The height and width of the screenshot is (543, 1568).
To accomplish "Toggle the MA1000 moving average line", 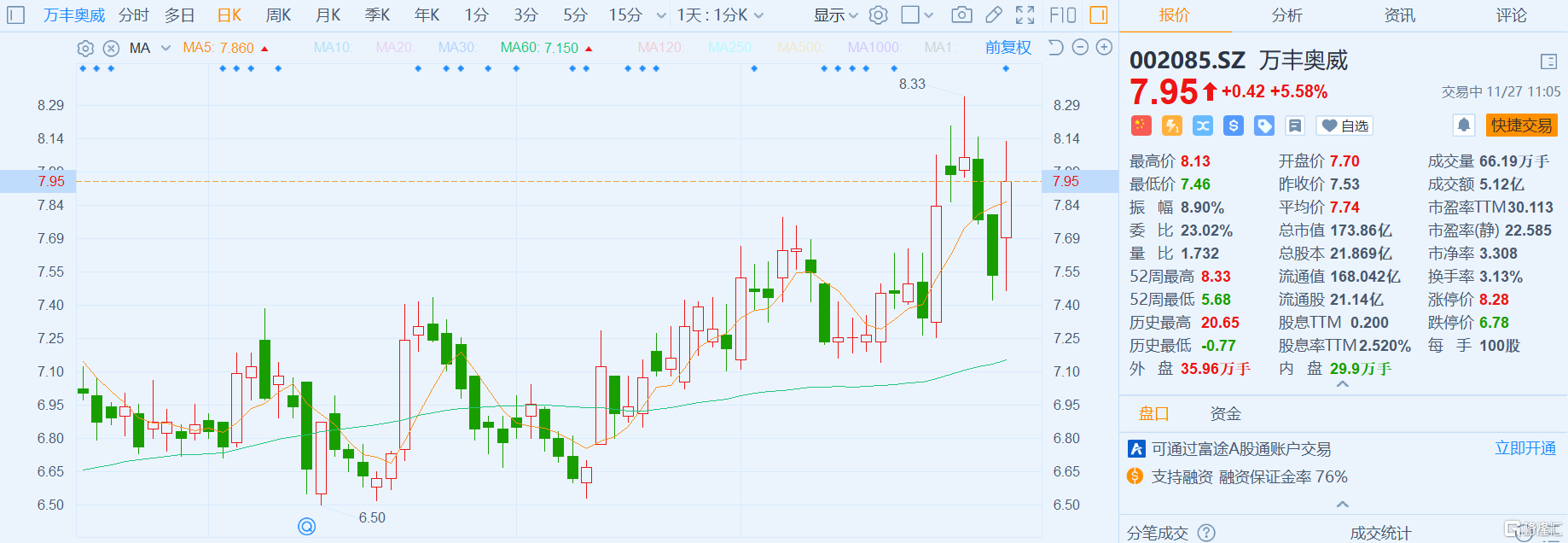I will (x=874, y=48).
